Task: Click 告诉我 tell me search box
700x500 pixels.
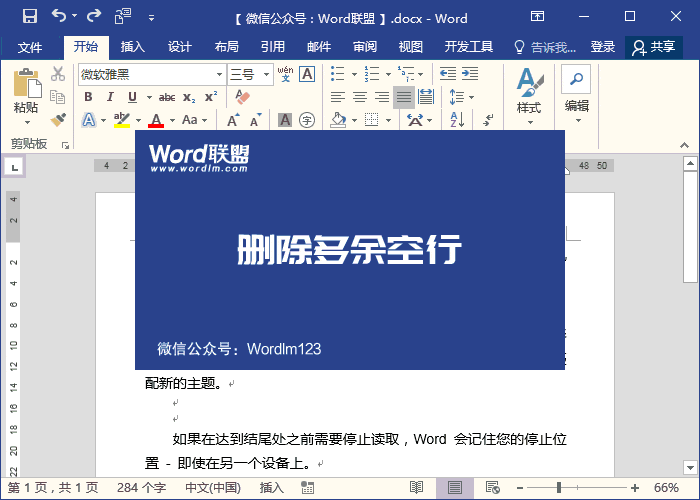Action: tap(545, 47)
